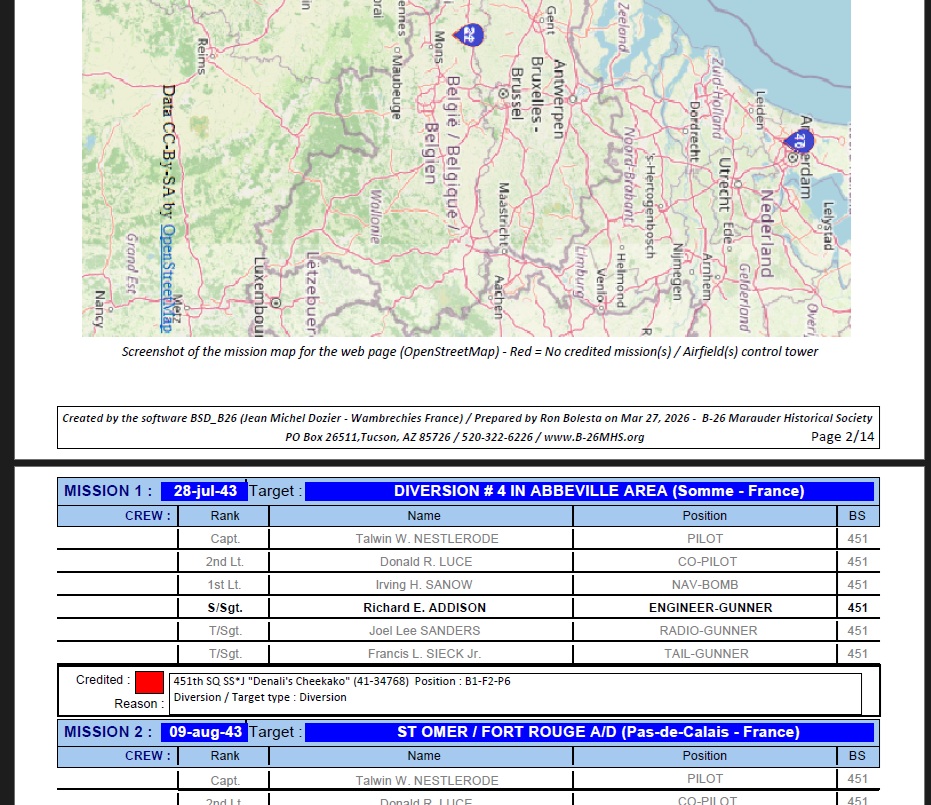
Task: Click the Position column header in Mission 2
Action: 704,756
